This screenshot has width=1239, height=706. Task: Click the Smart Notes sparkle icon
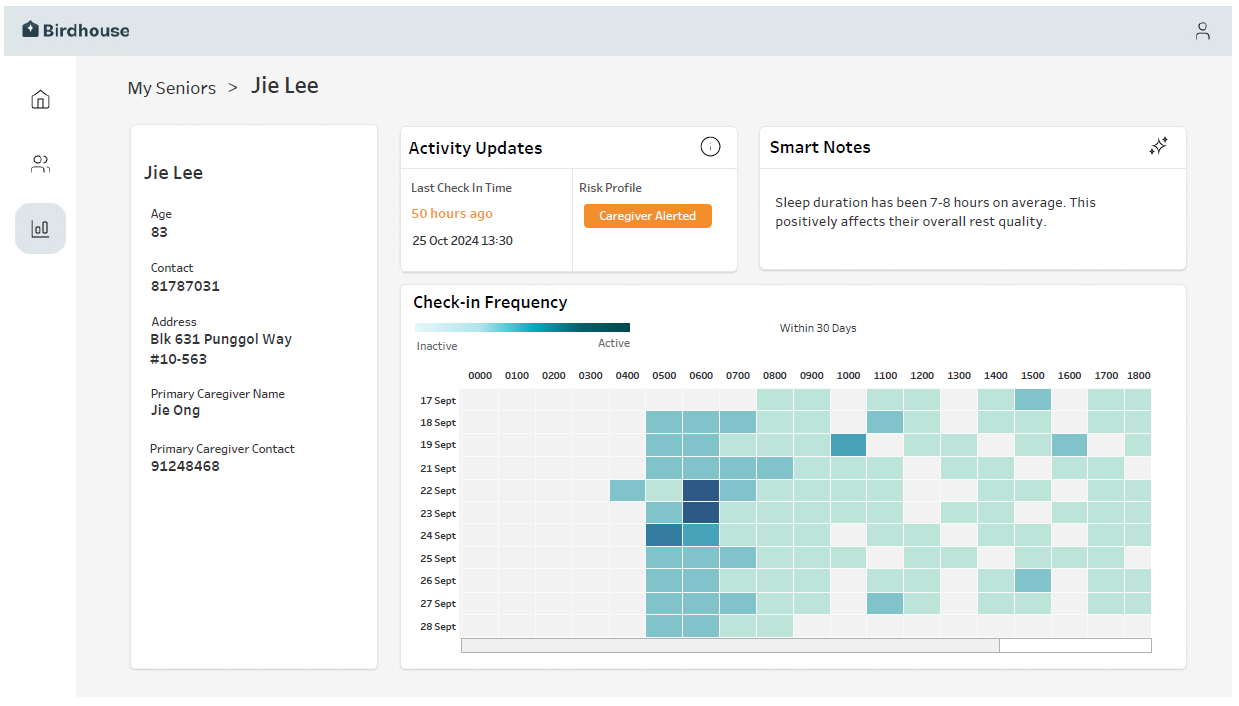click(1158, 147)
